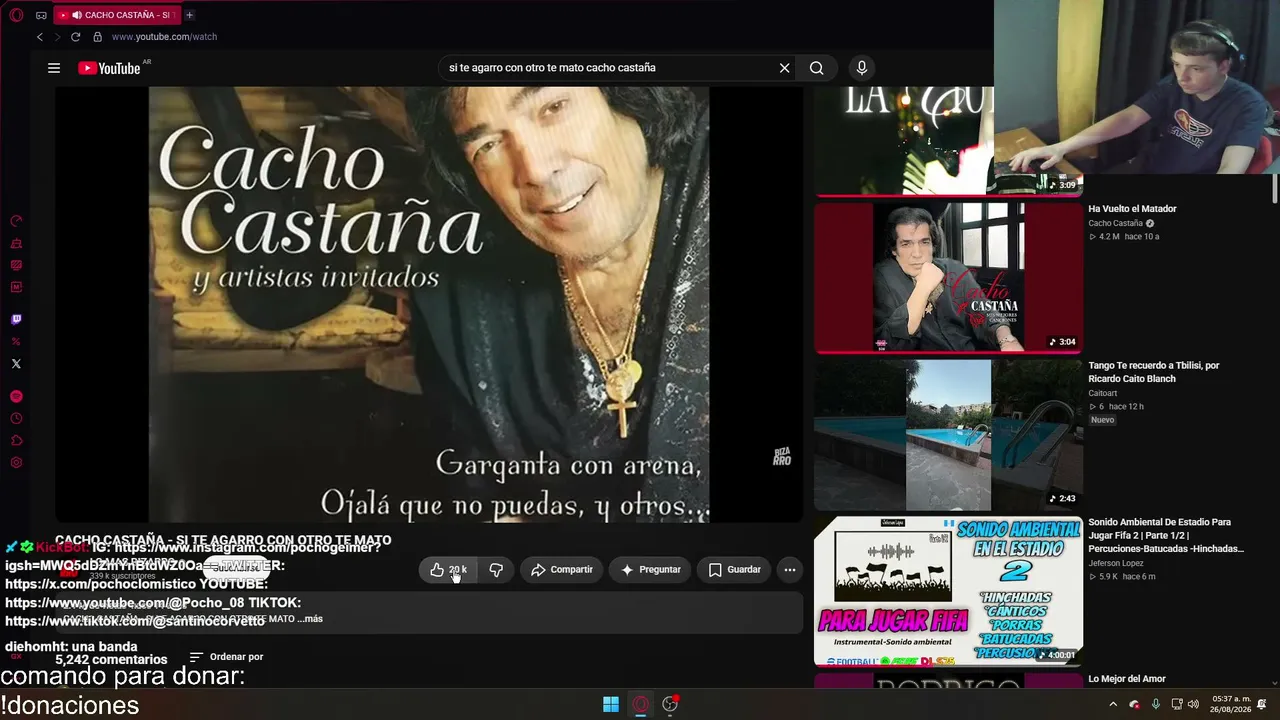The image size is (1280, 720).
Task: Go back to the previous page
Action: click(x=40, y=37)
